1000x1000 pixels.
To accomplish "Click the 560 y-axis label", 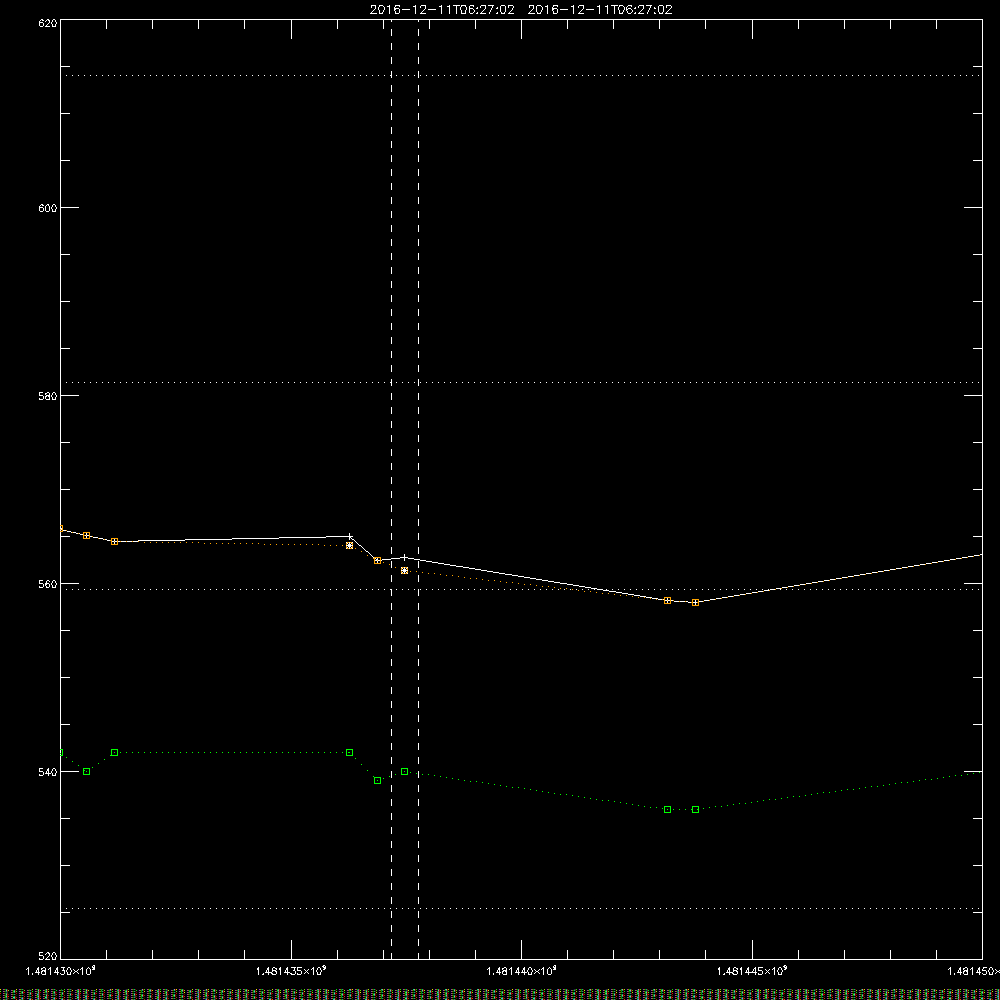I will tap(49, 584).
